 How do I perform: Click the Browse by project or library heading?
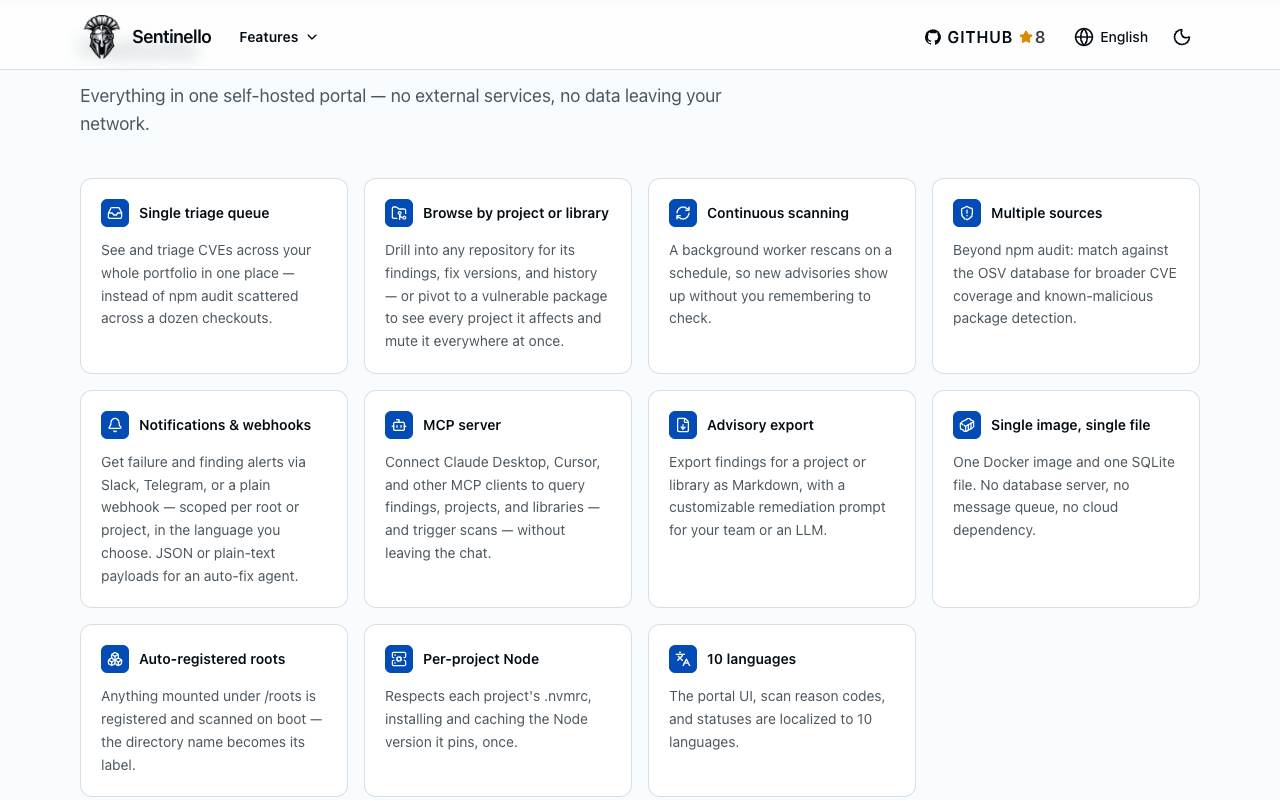coord(516,213)
